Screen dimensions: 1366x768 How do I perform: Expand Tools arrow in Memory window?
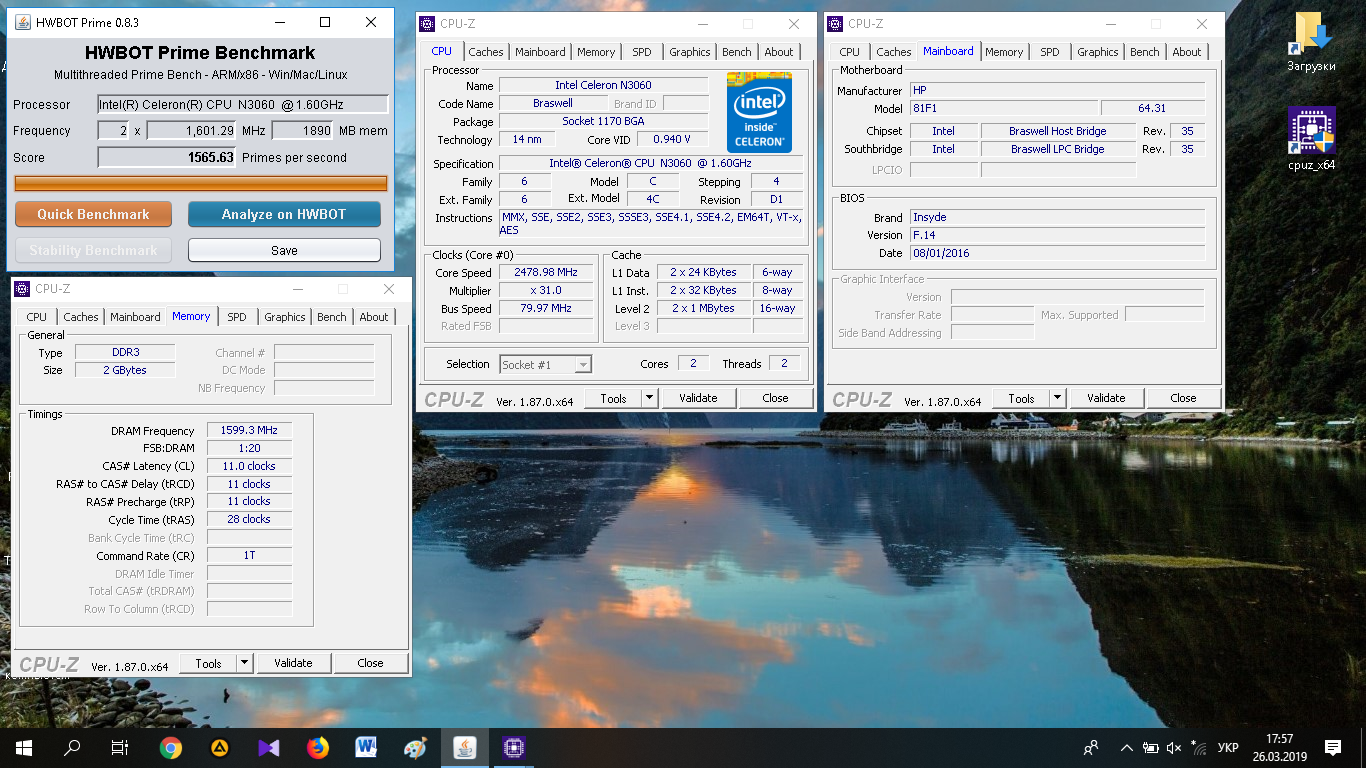click(244, 663)
